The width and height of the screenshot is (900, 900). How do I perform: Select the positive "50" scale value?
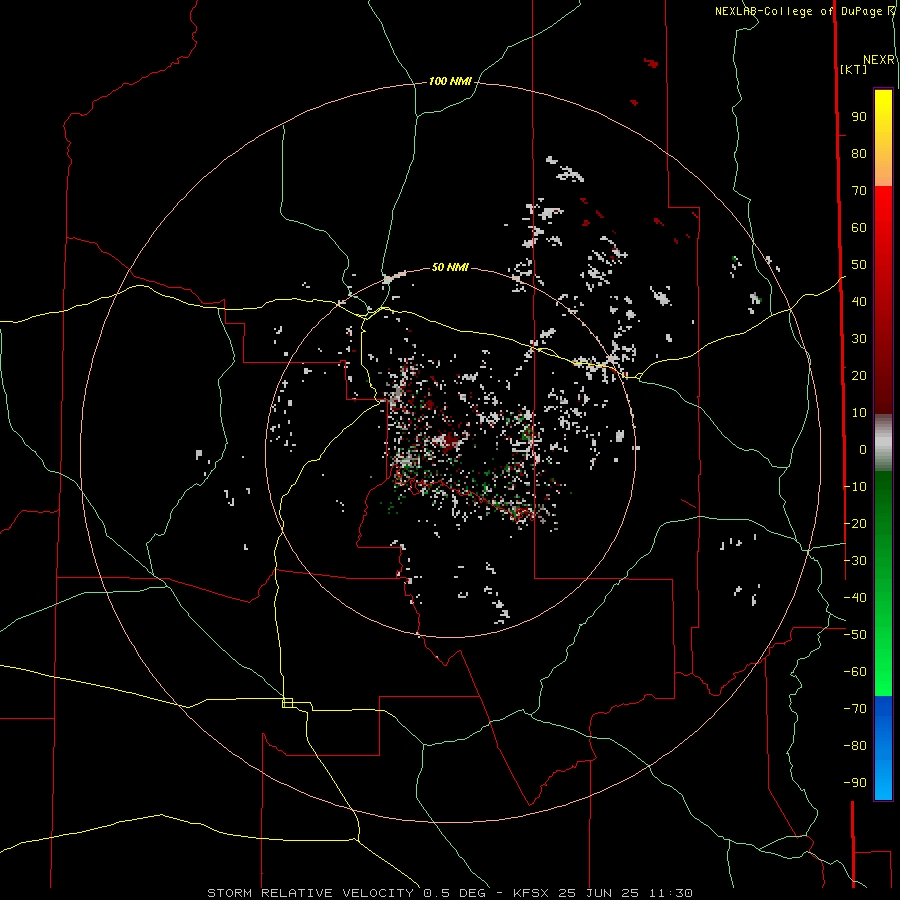(x=859, y=265)
